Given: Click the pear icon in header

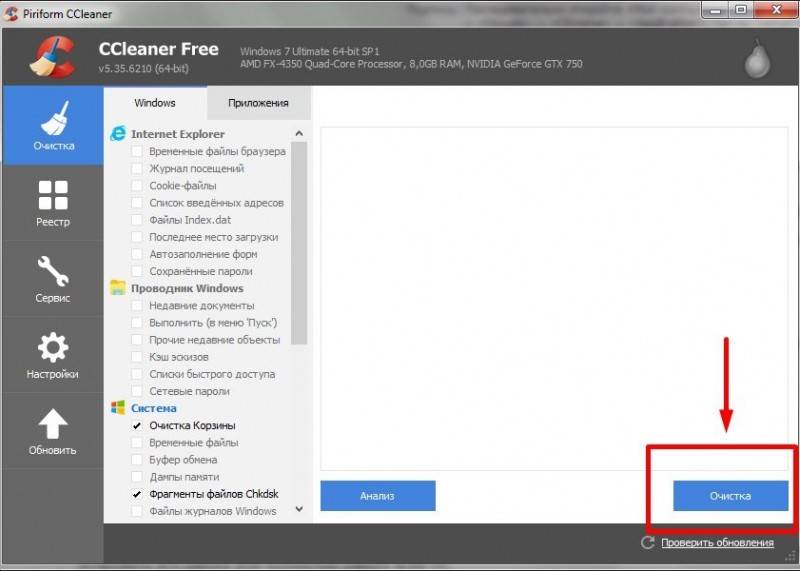Looking at the screenshot, I should [757, 58].
